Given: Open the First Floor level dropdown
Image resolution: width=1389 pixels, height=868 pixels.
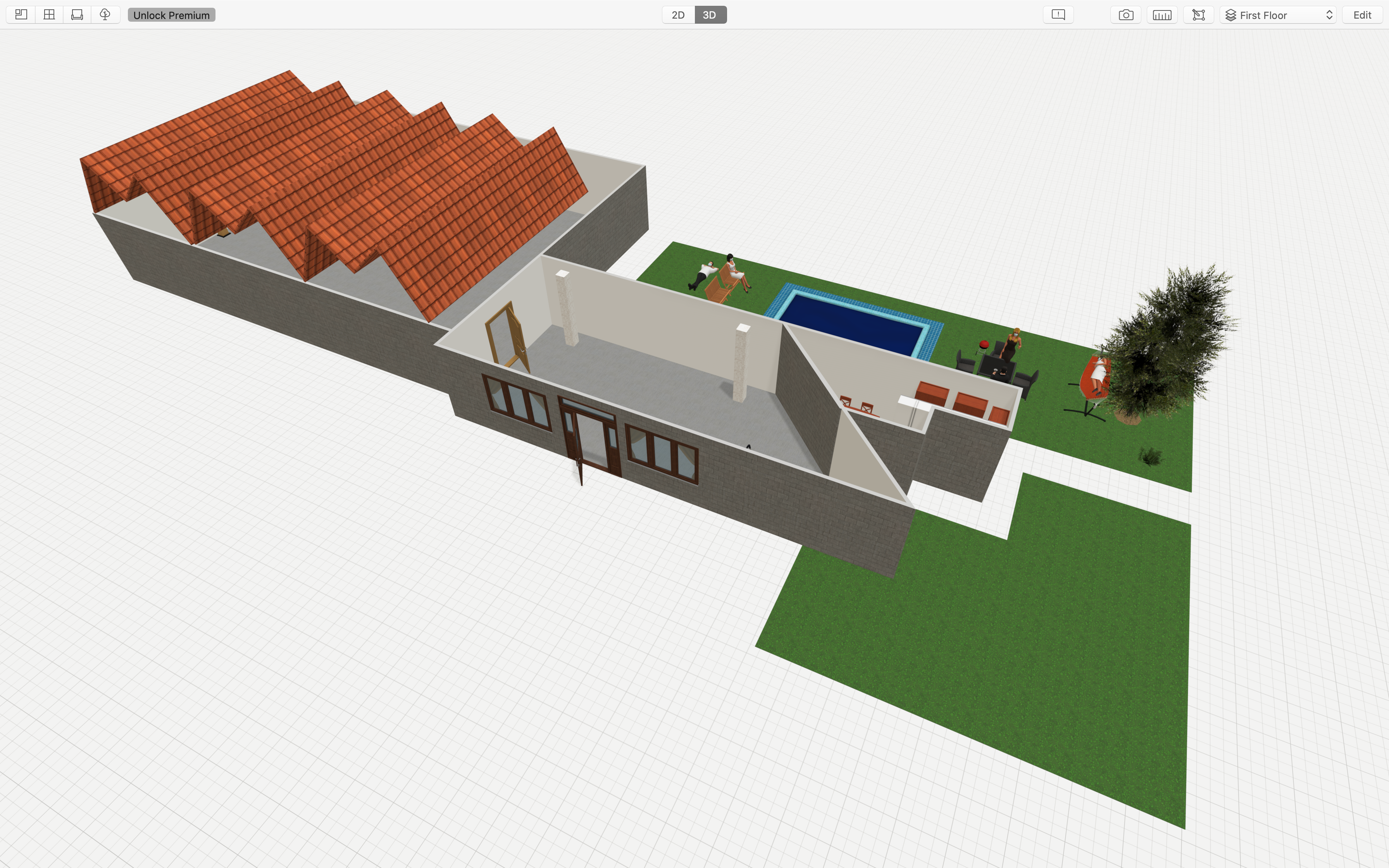Looking at the screenshot, I should click(1278, 15).
